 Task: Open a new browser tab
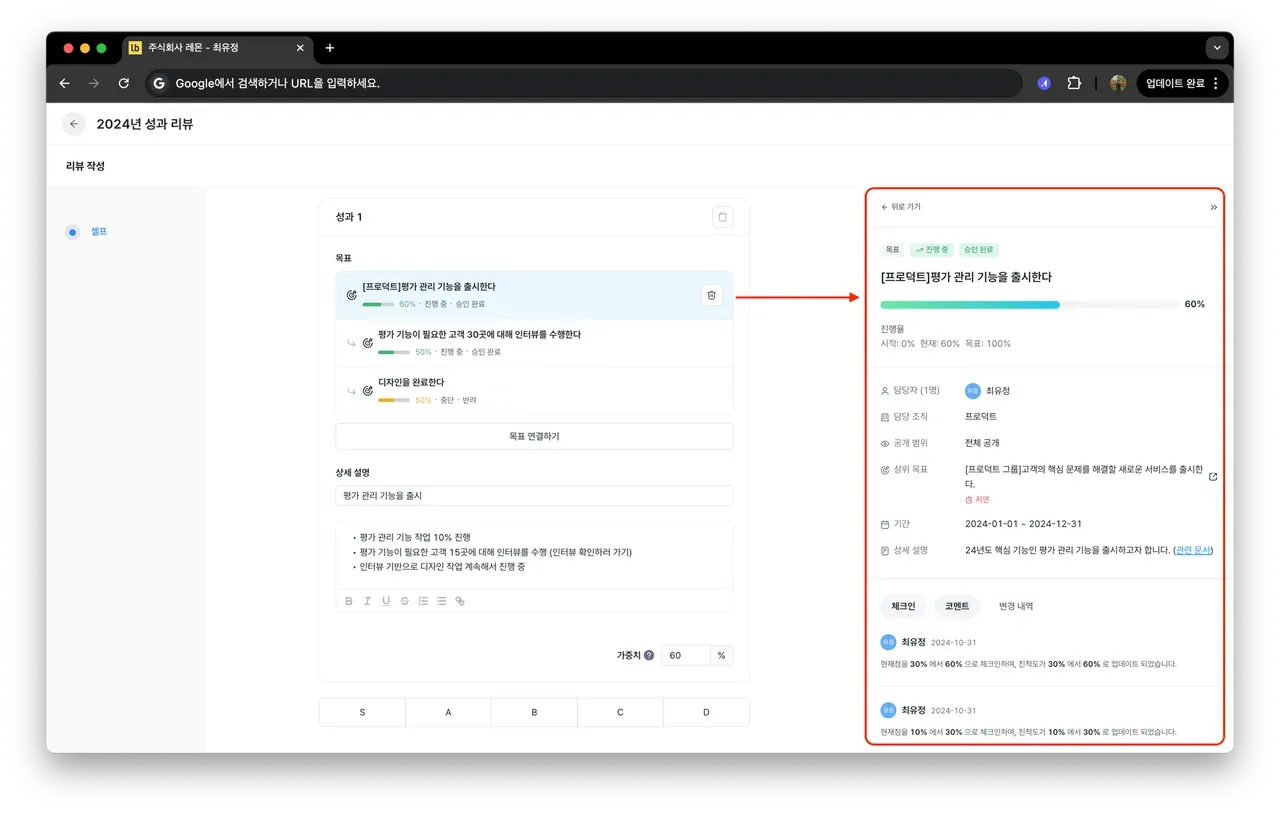330,48
